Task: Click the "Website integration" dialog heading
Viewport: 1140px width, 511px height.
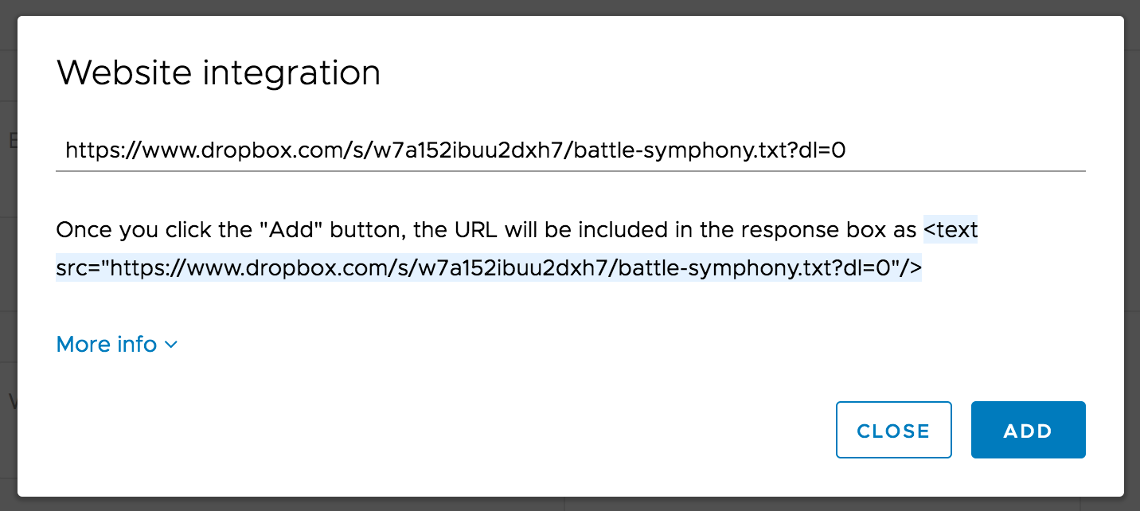Action: pos(218,73)
